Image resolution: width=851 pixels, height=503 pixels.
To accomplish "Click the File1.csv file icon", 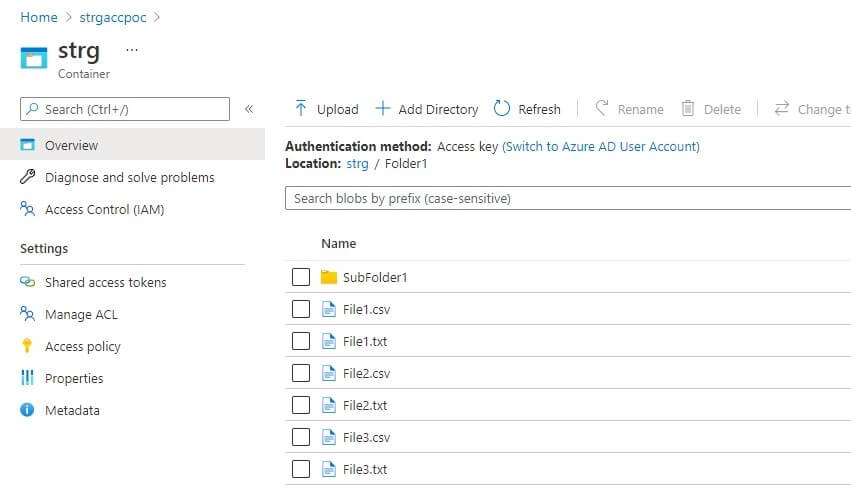I will pyautogui.click(x=329, y=309).
